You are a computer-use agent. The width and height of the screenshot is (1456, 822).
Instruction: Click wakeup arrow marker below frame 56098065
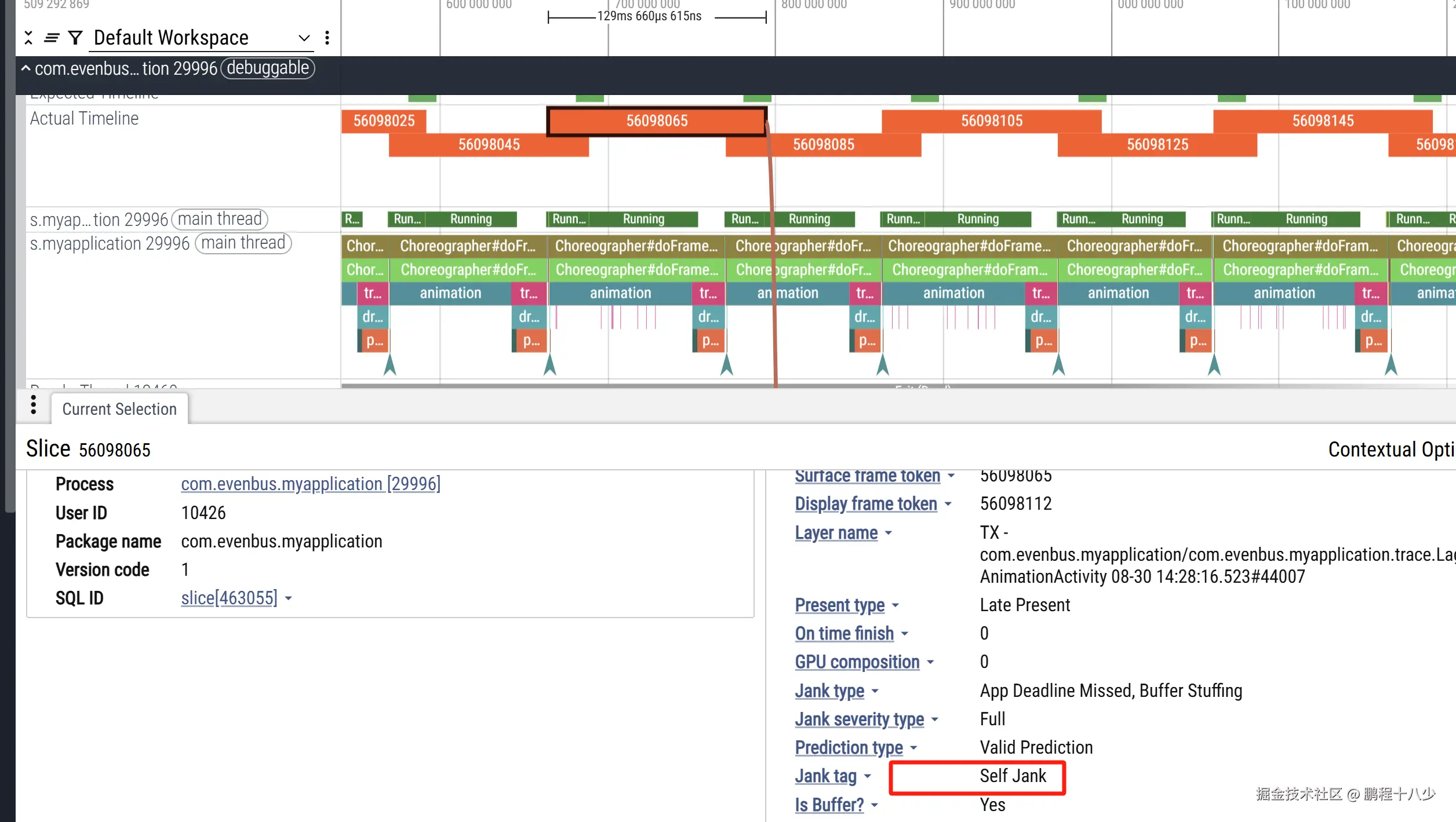550,364
